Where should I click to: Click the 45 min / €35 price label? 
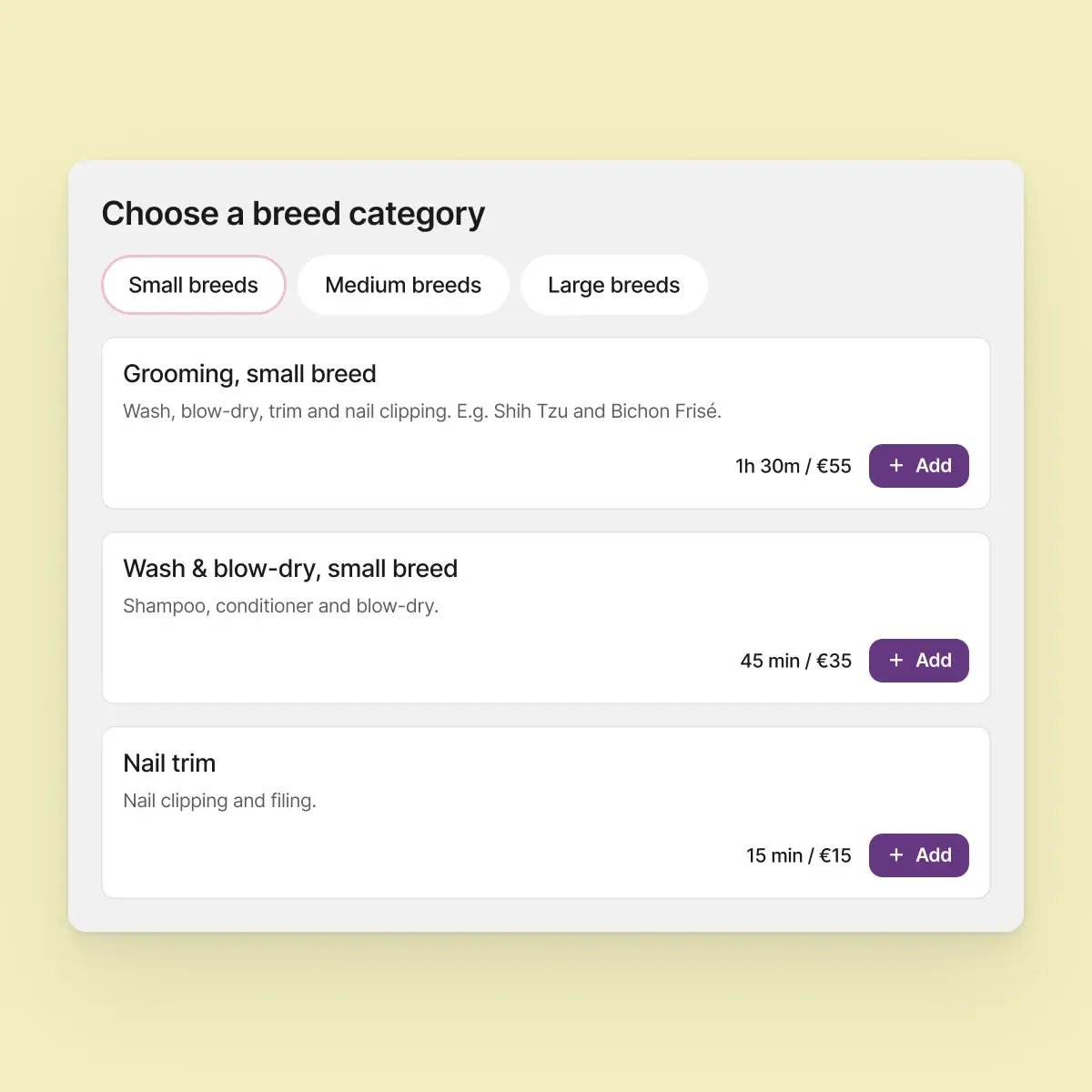click(796, 661)
